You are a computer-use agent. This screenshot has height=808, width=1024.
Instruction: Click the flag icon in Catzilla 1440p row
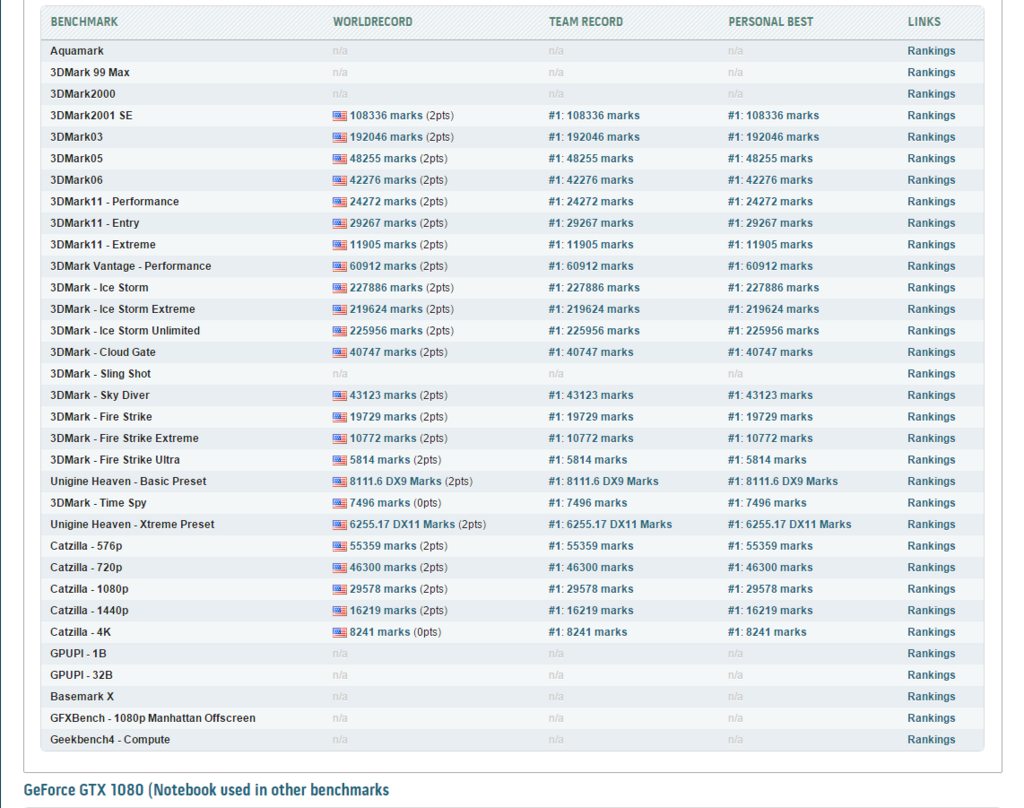click(340, 611)
